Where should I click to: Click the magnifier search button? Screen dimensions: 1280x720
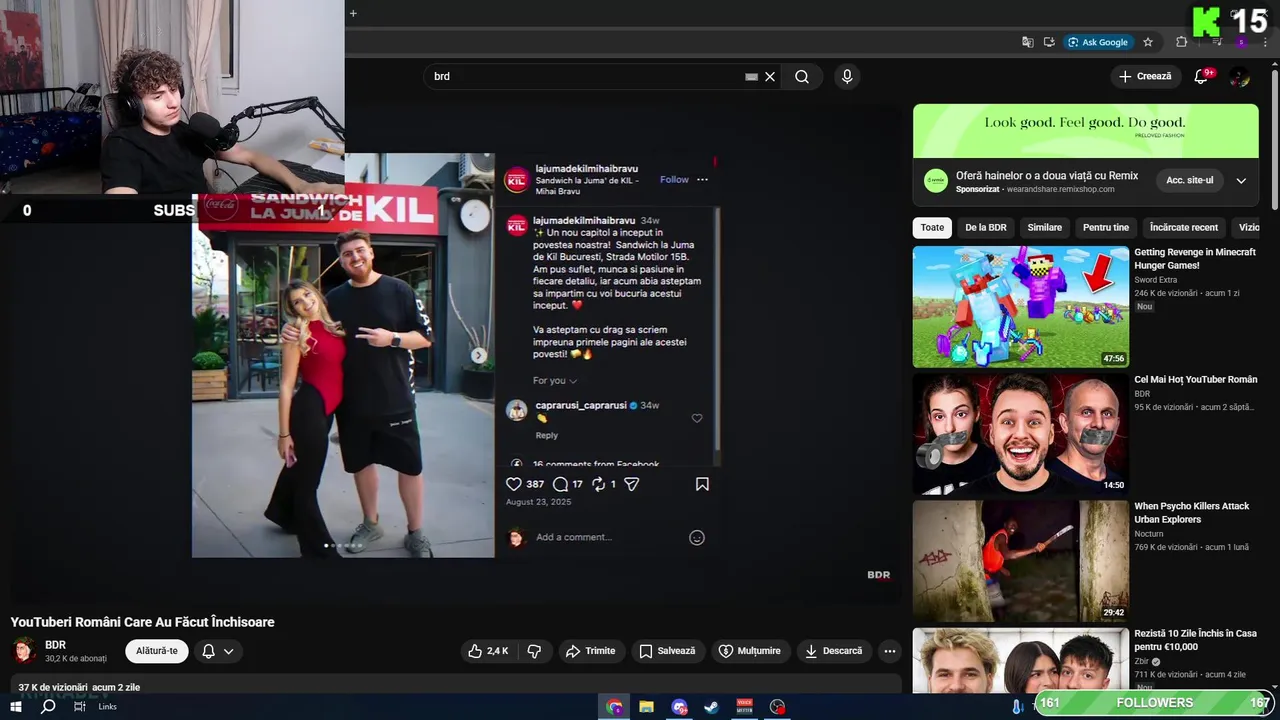pos(802,77)
